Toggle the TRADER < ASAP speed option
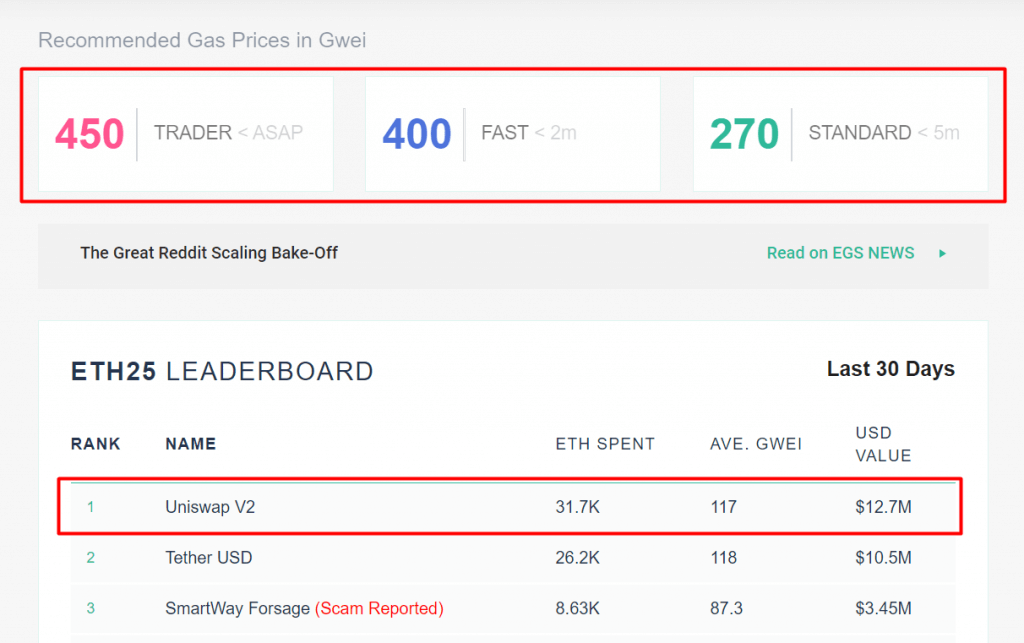 click(229, 132)
